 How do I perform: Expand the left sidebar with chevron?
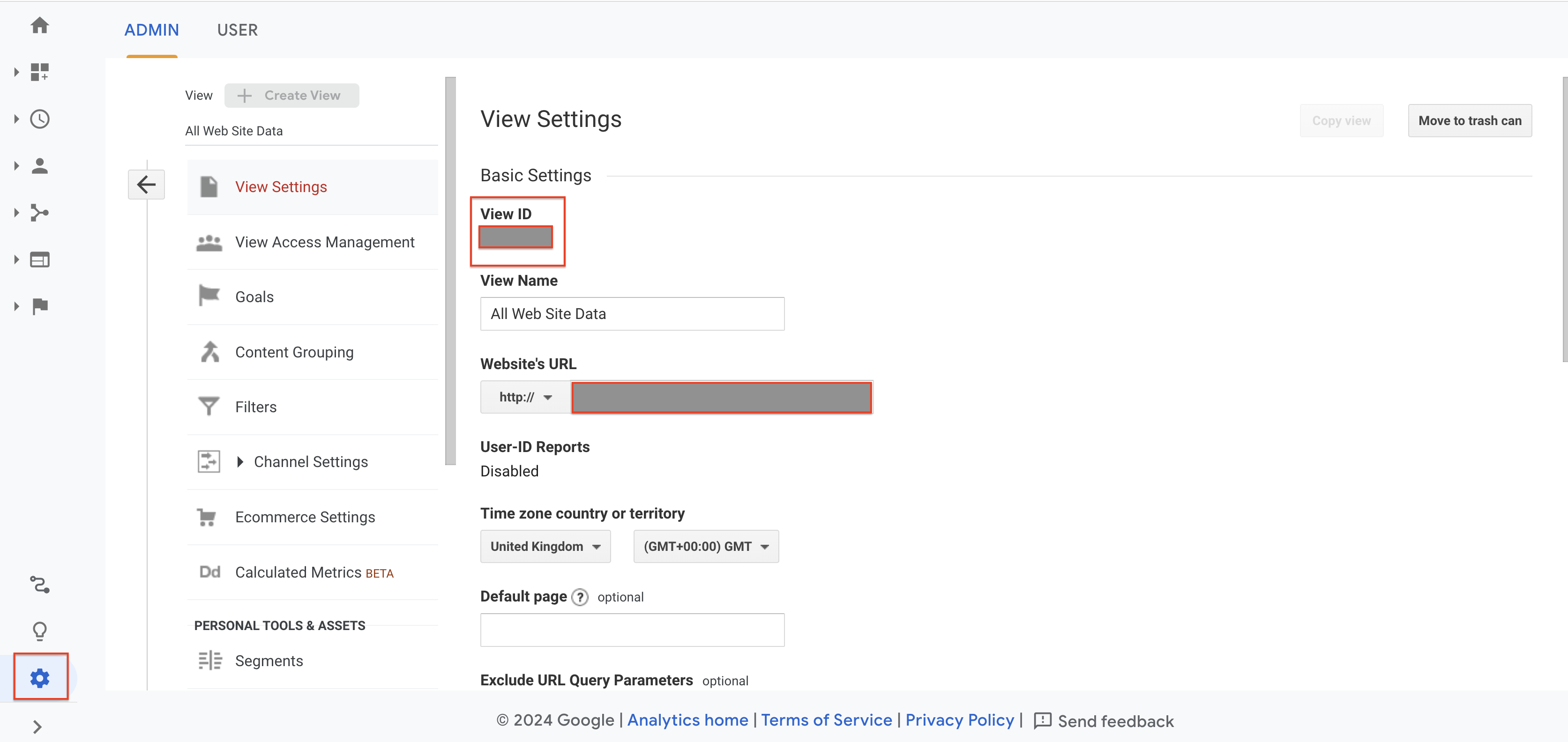coord(37,726)
